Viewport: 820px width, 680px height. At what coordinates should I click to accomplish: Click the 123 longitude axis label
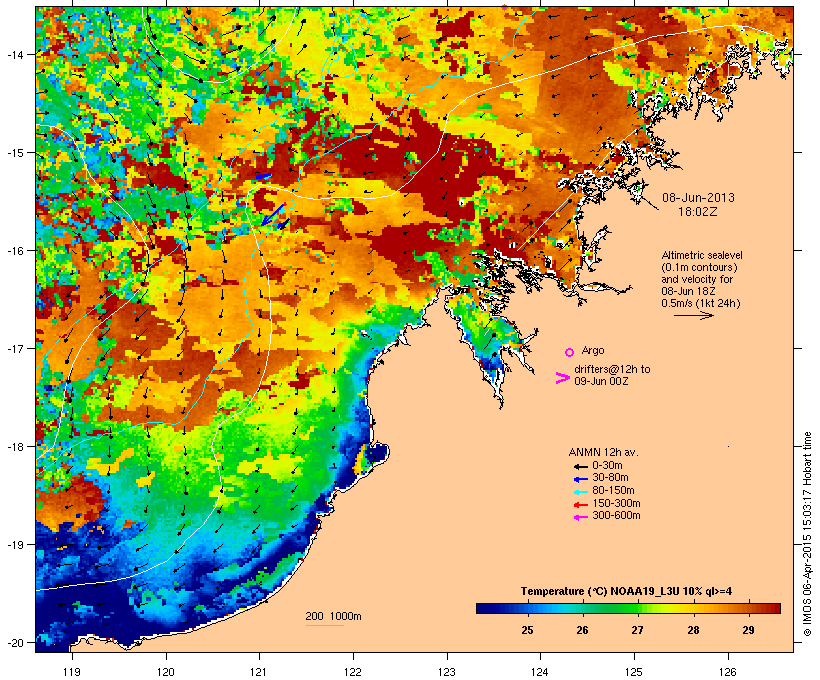447,672
